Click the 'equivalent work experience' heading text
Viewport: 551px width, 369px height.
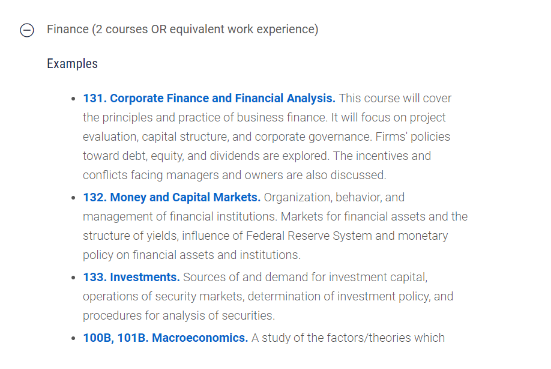pyautogui.click(x=242, y=29)
